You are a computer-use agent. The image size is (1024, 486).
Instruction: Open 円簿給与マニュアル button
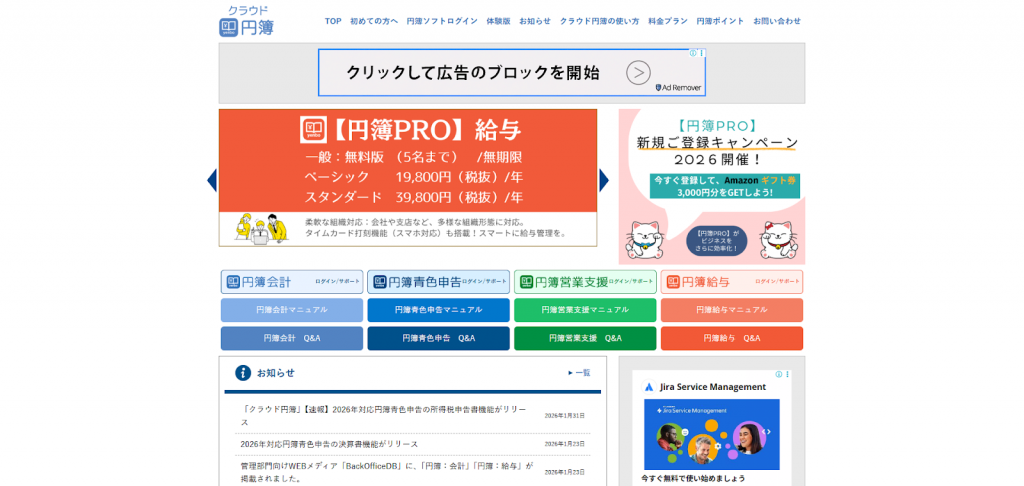coord(731,310)
